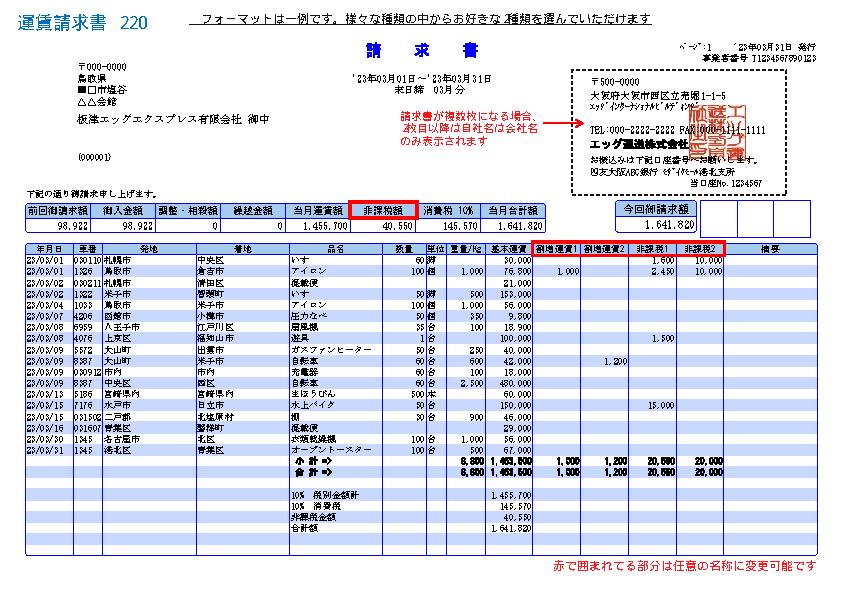Select the 調整・相殺額 header cell
This screenshot has width=842, height=595.
(x=187, y=211)
